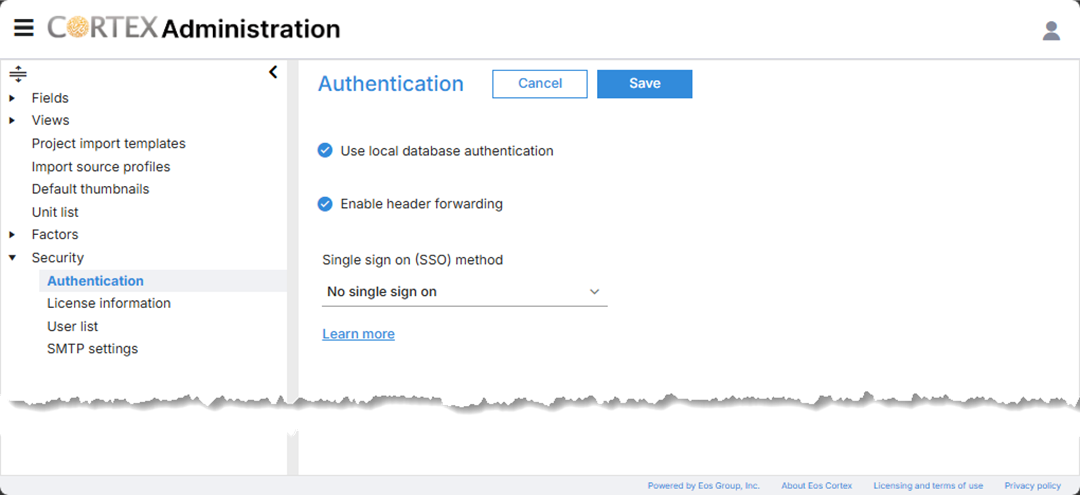The width and height of the screenshot is (1080, 495).
Task: Expand the Factors tree node
Action: pyautogui.click(x=12, y=235)
